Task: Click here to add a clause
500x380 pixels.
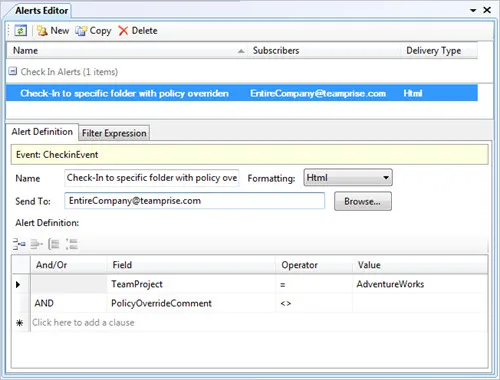Action: tap(83, 323)
